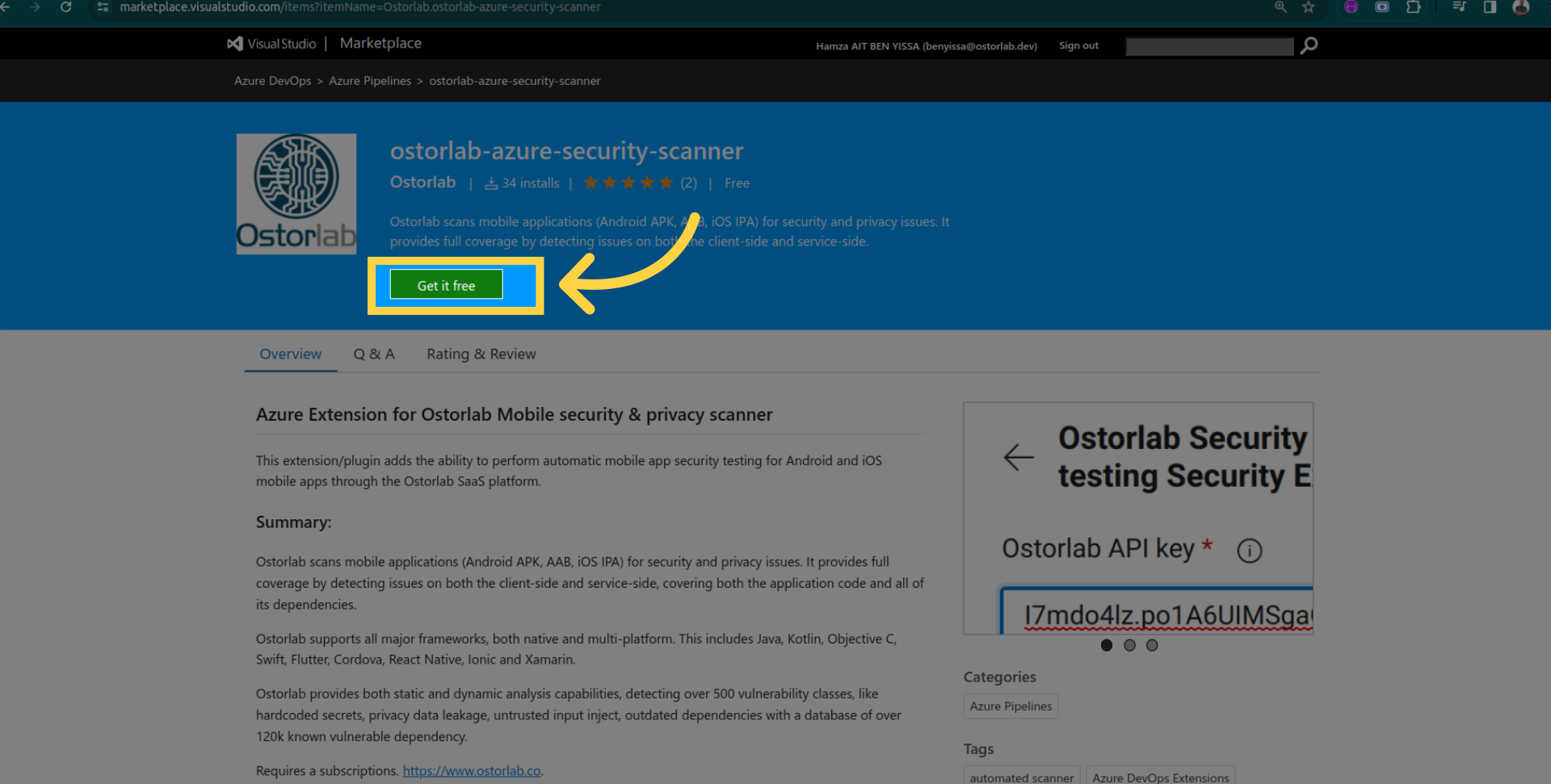Click the five-star rating to see reviews
The width and height of the screenshot is (1551, 784).
pos(628,183)
